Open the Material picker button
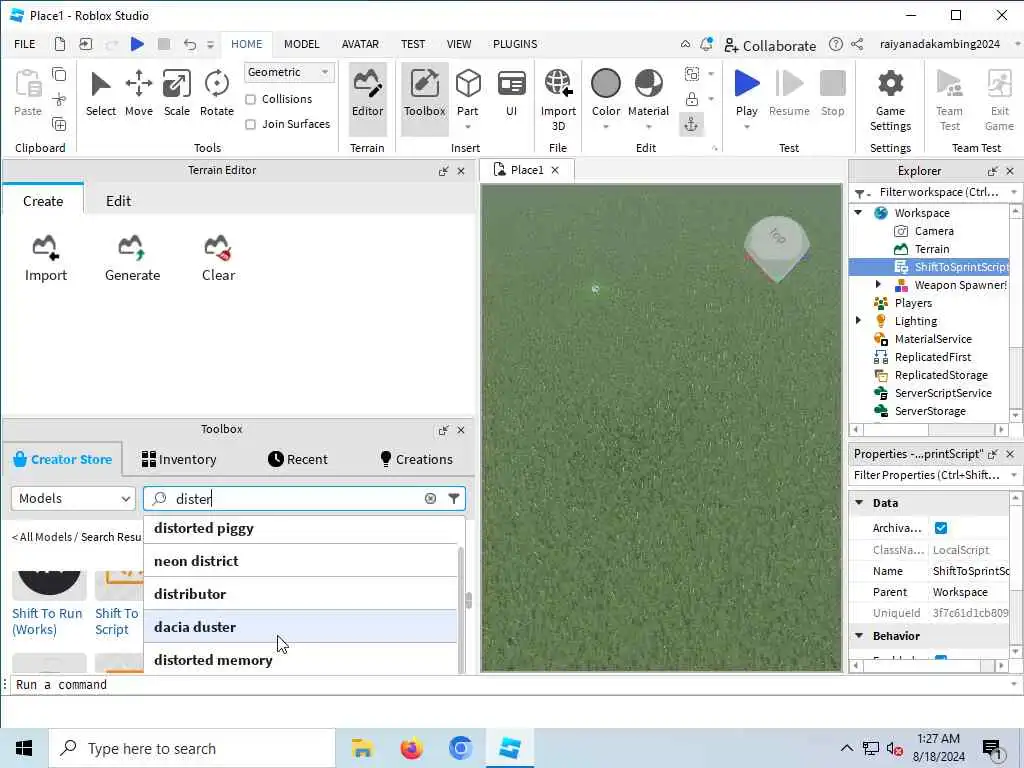The width and height of the screenshot is (1024, 768). (648, 93)
